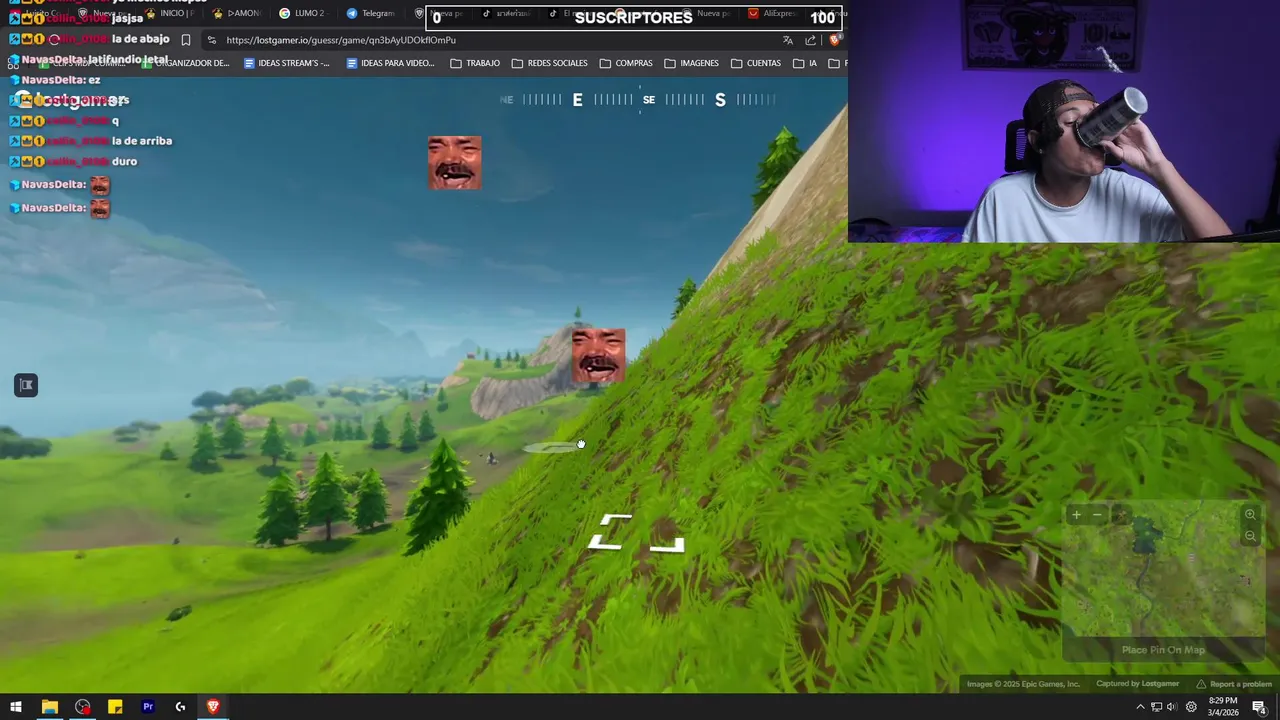This screenshot has width=1280, height=720.
Task: Open Brave Shields lion icon
Action: [x=834, y=40]
